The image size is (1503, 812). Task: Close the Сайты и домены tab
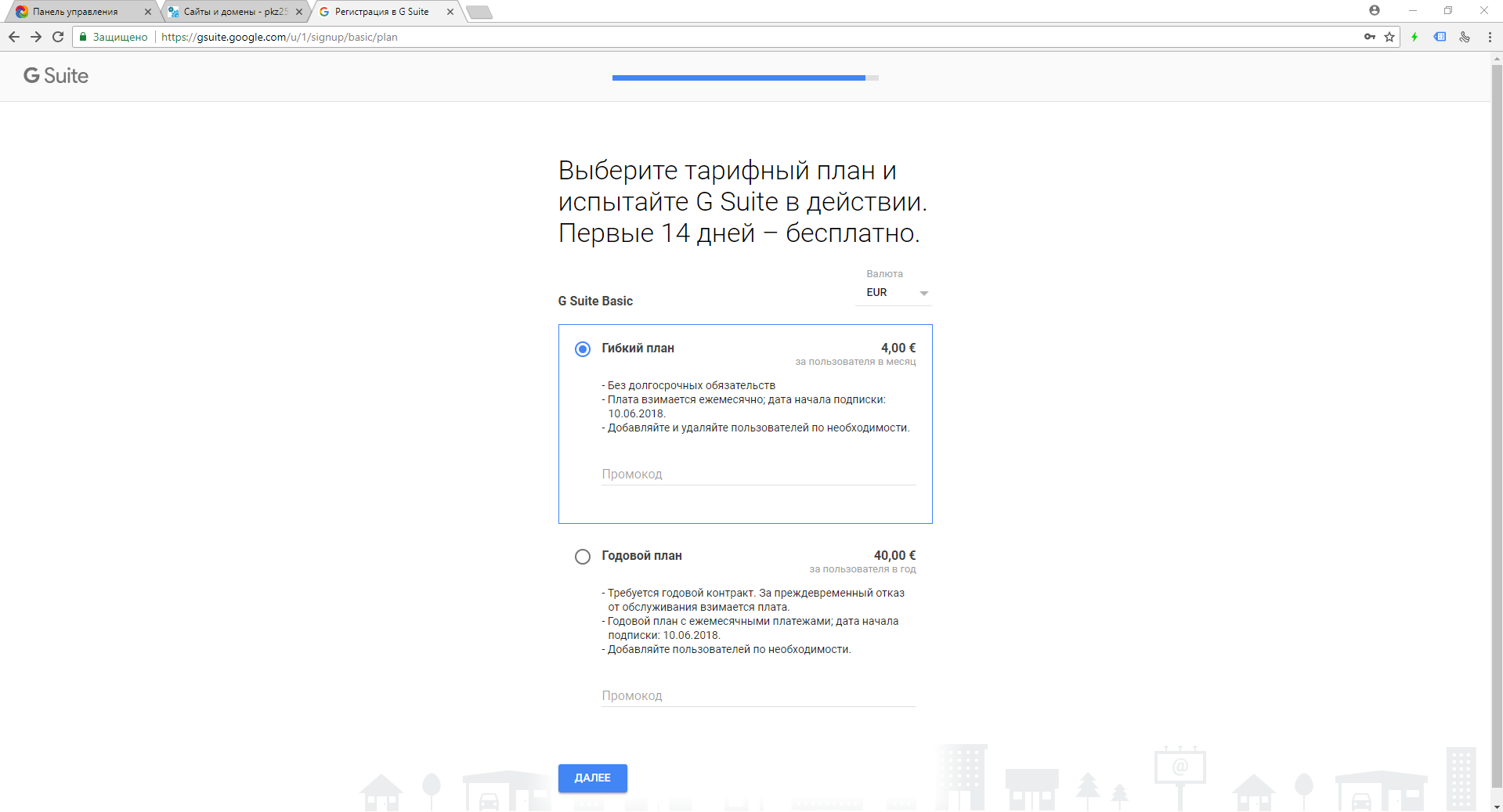click(x=299, y=12)
